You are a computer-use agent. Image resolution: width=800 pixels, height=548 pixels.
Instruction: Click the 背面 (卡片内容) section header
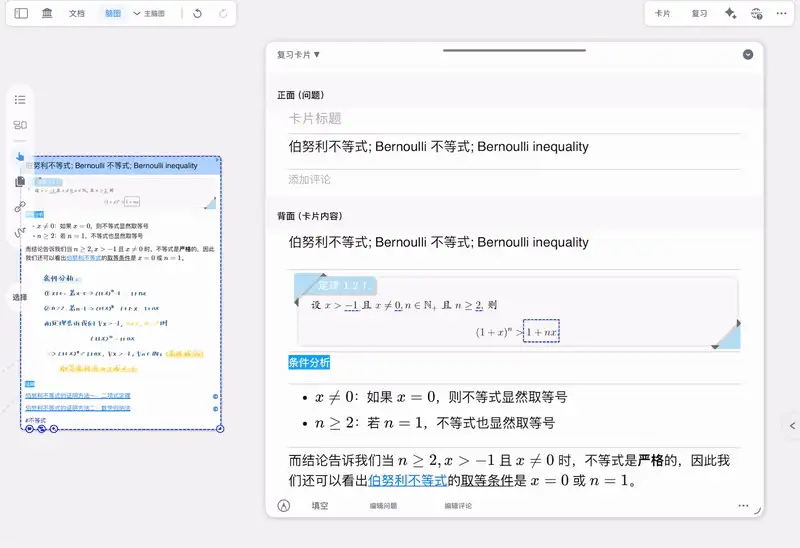(x=310, y=216)
